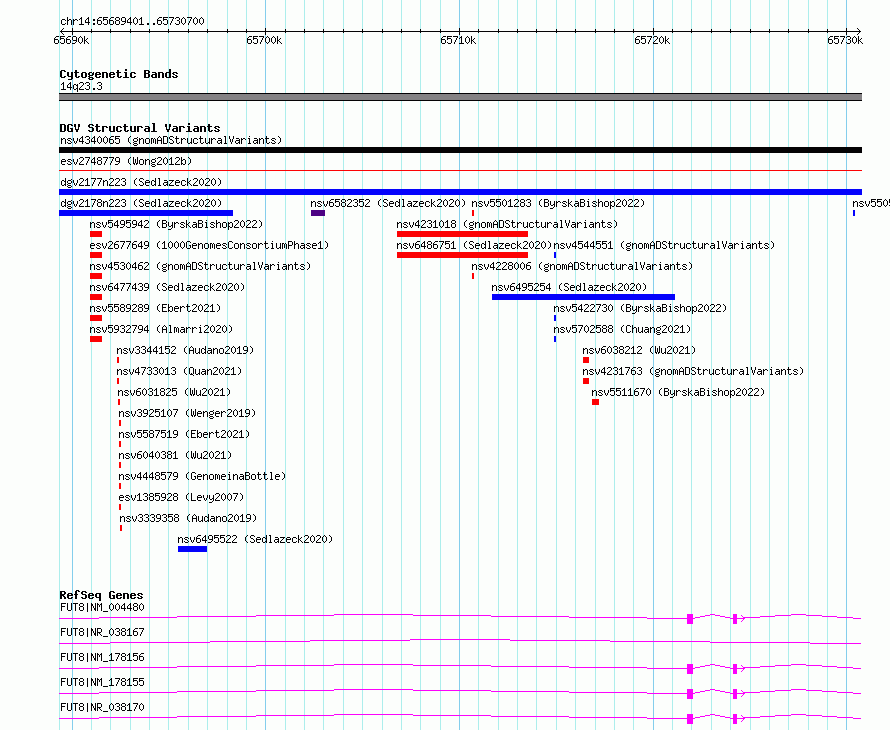
Task: Click the FUT8|NM_004480 transcript label
Action: point(102,607)
